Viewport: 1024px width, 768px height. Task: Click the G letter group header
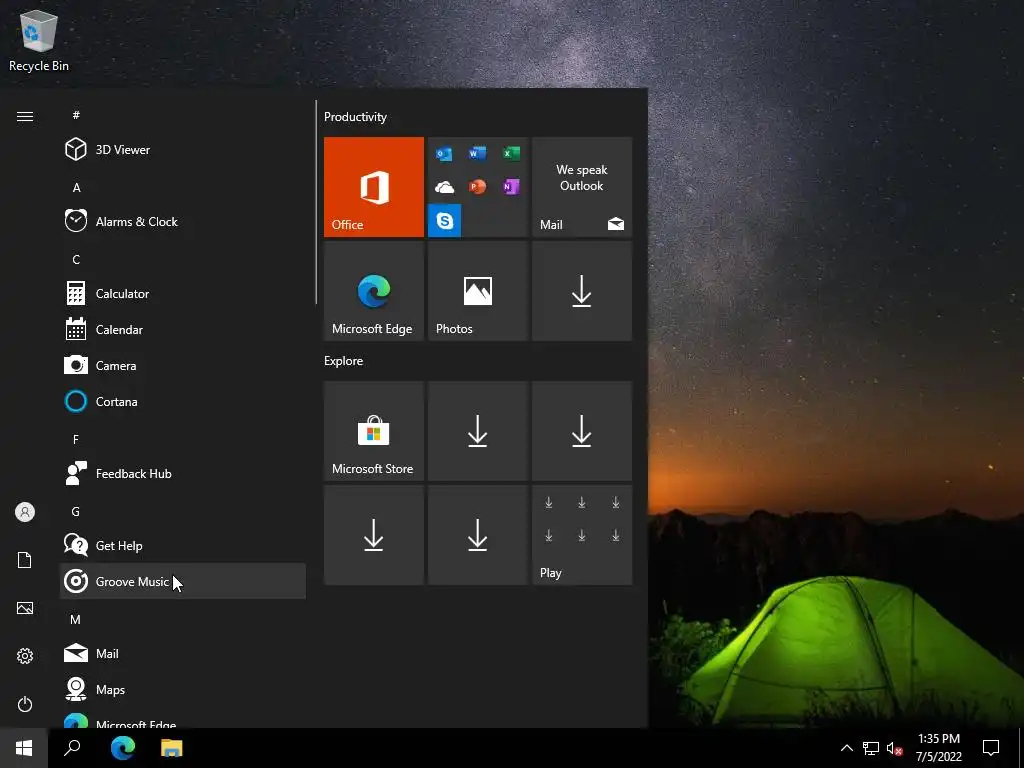pos(76,511)
